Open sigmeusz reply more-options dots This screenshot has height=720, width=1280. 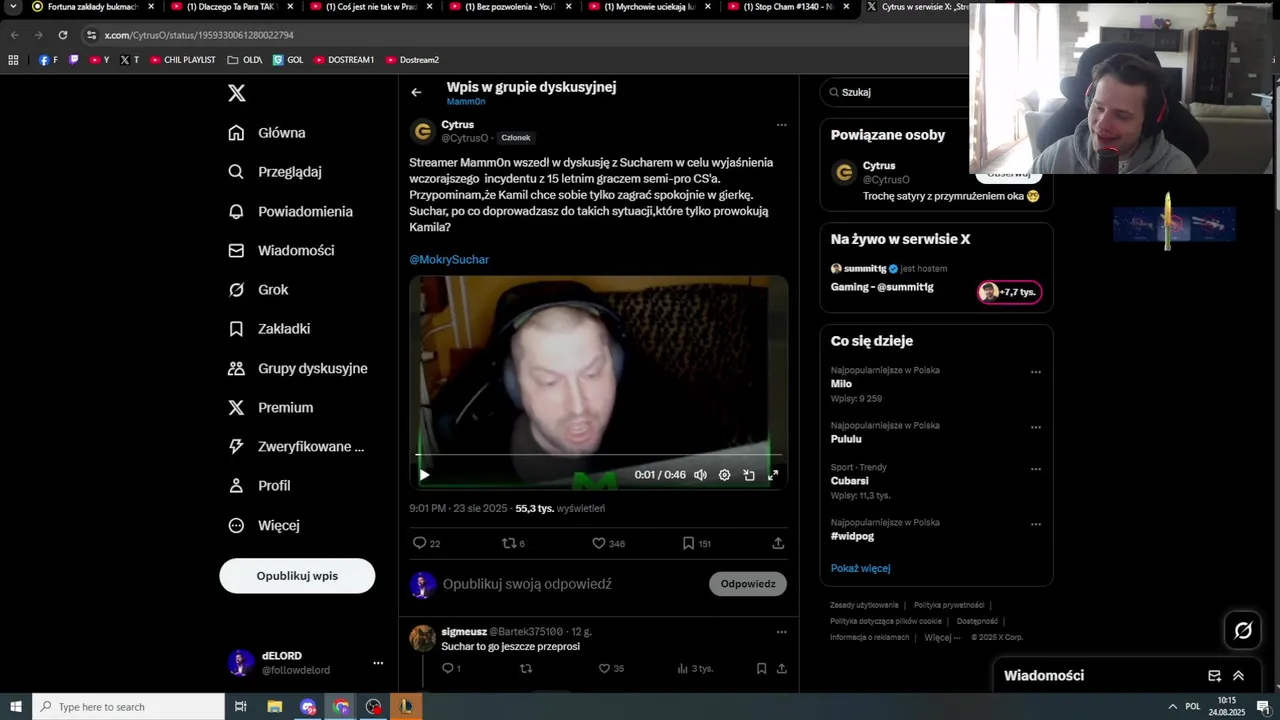[x=781, y=632]
